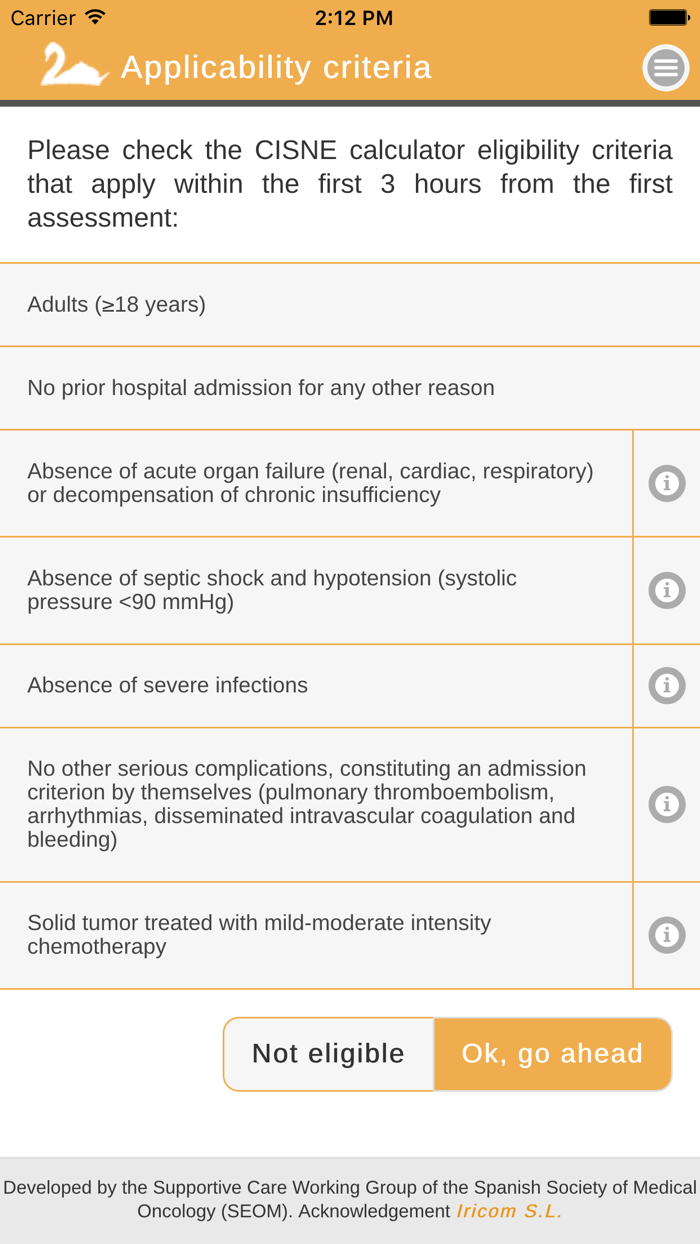Tap the Wi-Fi status icon

(x=96, y=18)
